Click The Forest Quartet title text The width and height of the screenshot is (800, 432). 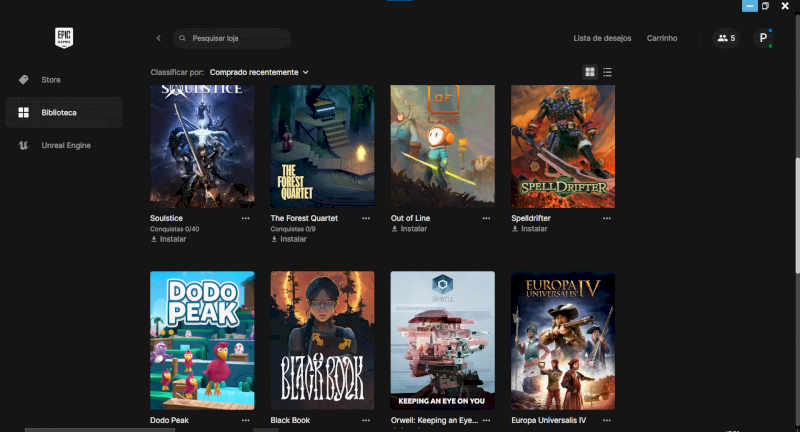click(304, 218)
